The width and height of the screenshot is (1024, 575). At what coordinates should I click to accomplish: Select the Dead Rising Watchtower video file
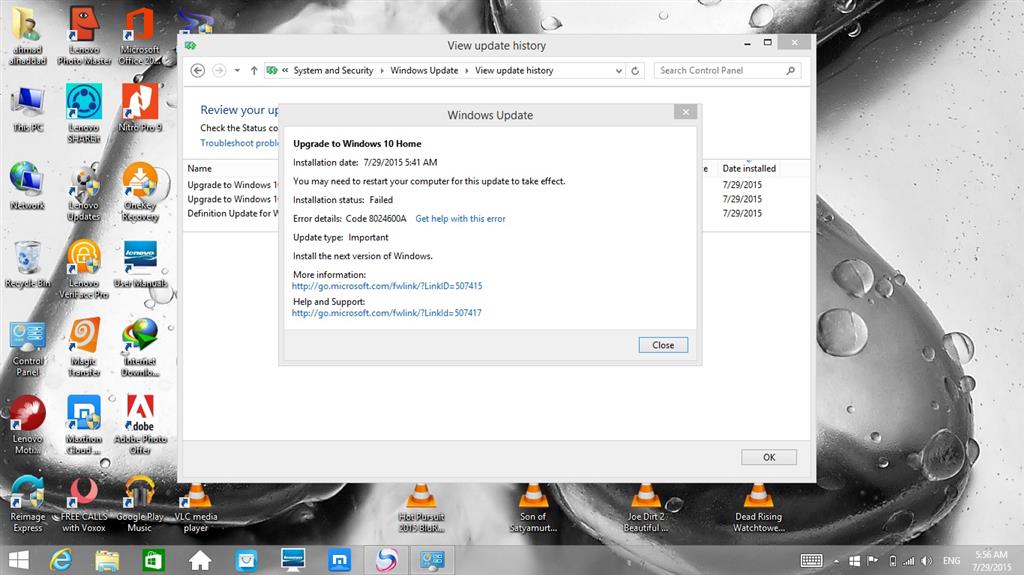tap(758, 507)
